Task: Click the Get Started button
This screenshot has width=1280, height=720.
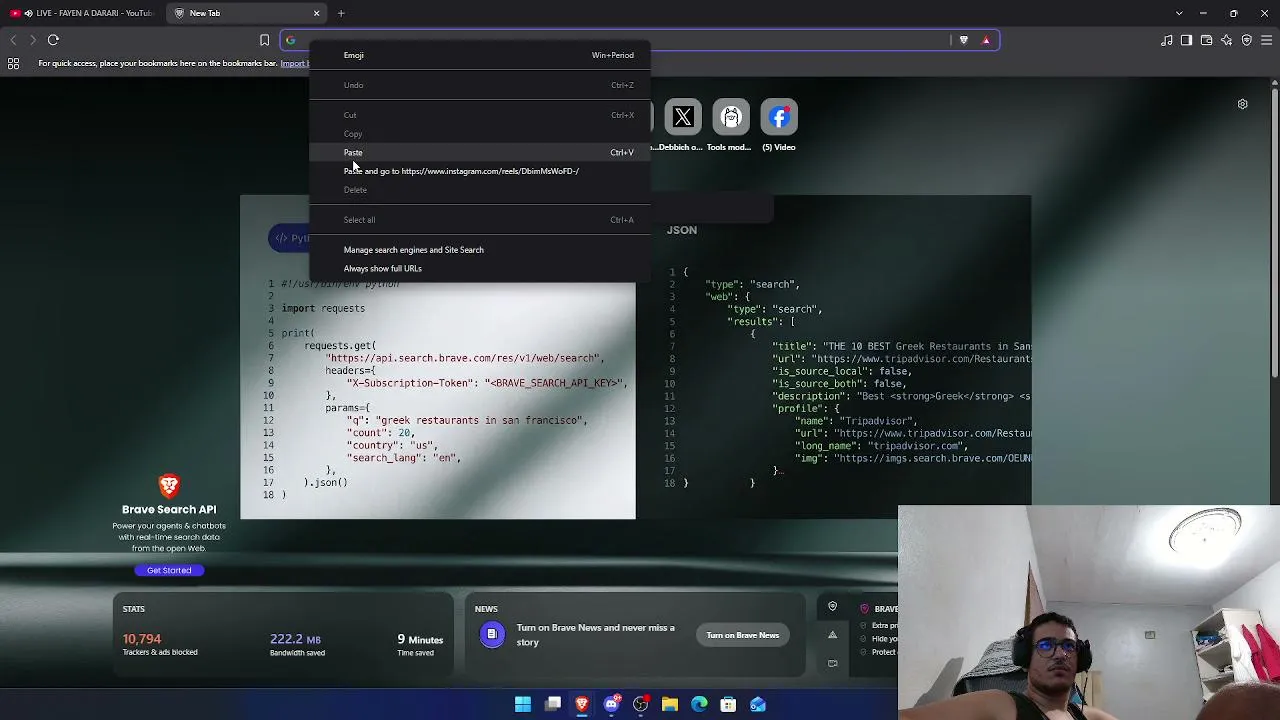Action: (x=169, y=570)
